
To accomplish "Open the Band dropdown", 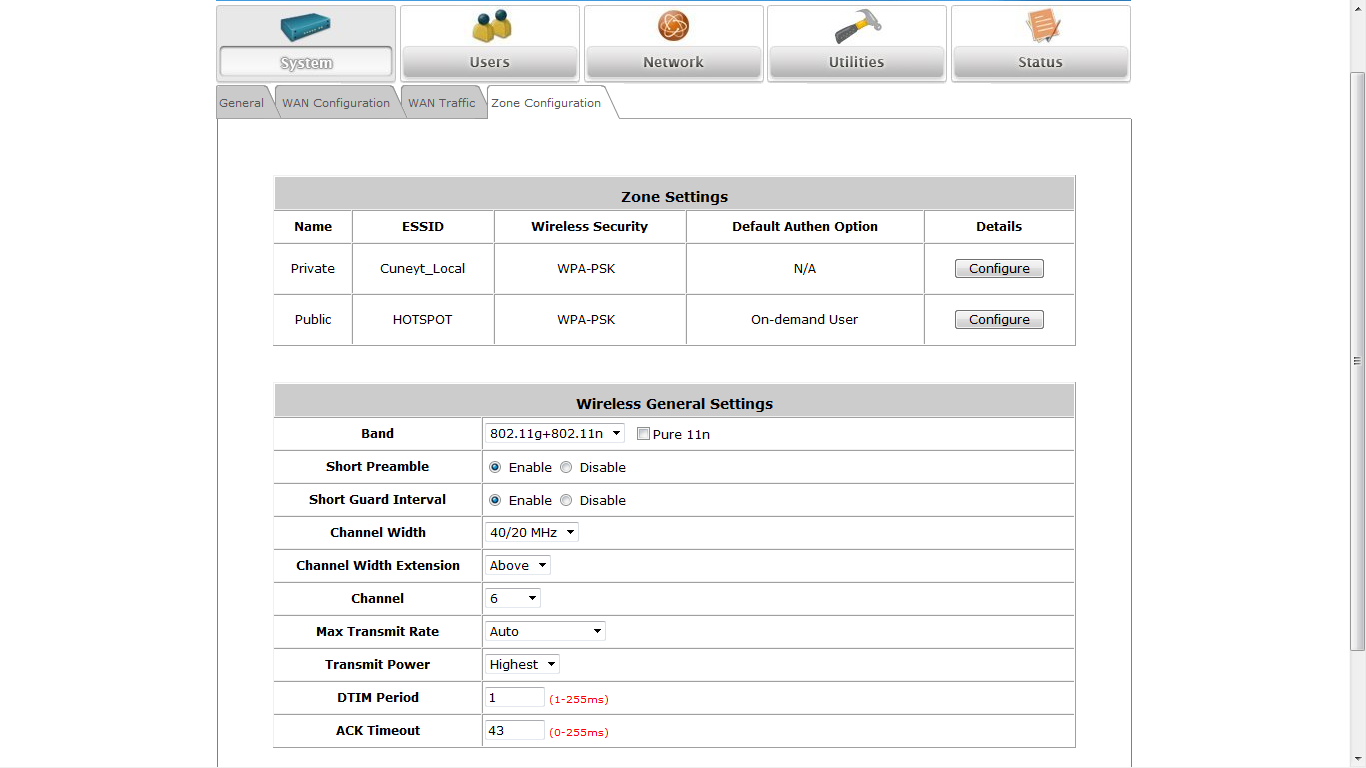I will 555,434.
